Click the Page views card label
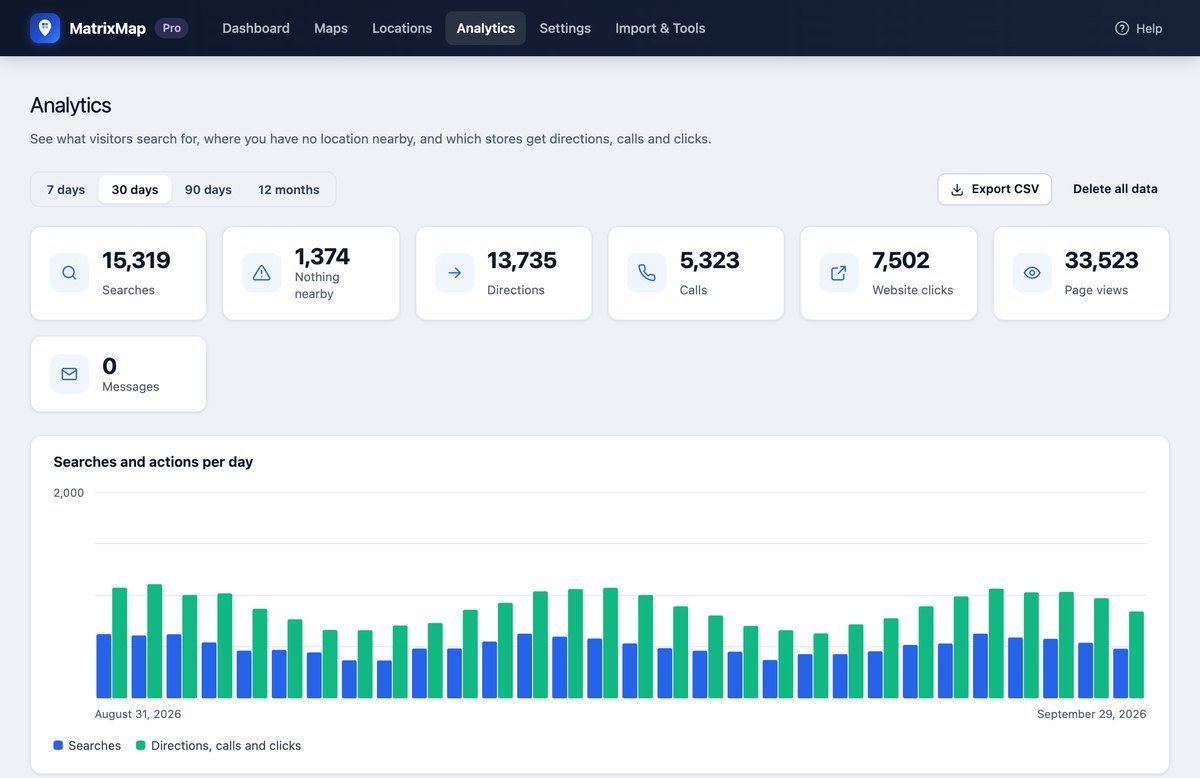This screenshot has width=1200, height=778. pyautogui.click(x=1097, y=290)
